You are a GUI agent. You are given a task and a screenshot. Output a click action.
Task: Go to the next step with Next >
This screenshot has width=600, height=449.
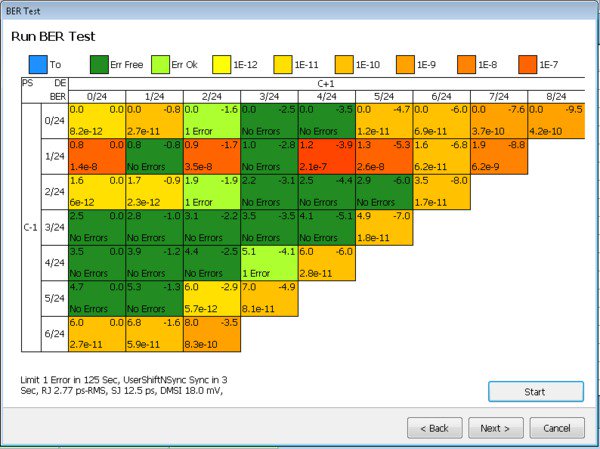coord(495,428)
